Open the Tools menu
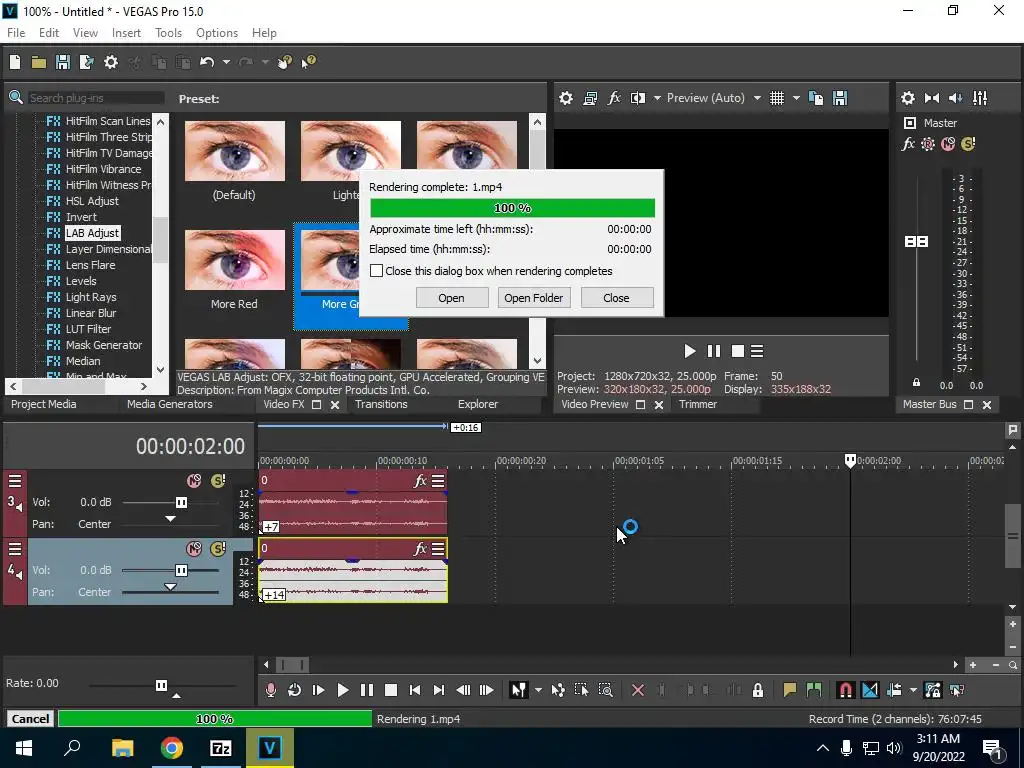Image resolution: width=1024 pixels, height=768 pixels. click(168, 33)
